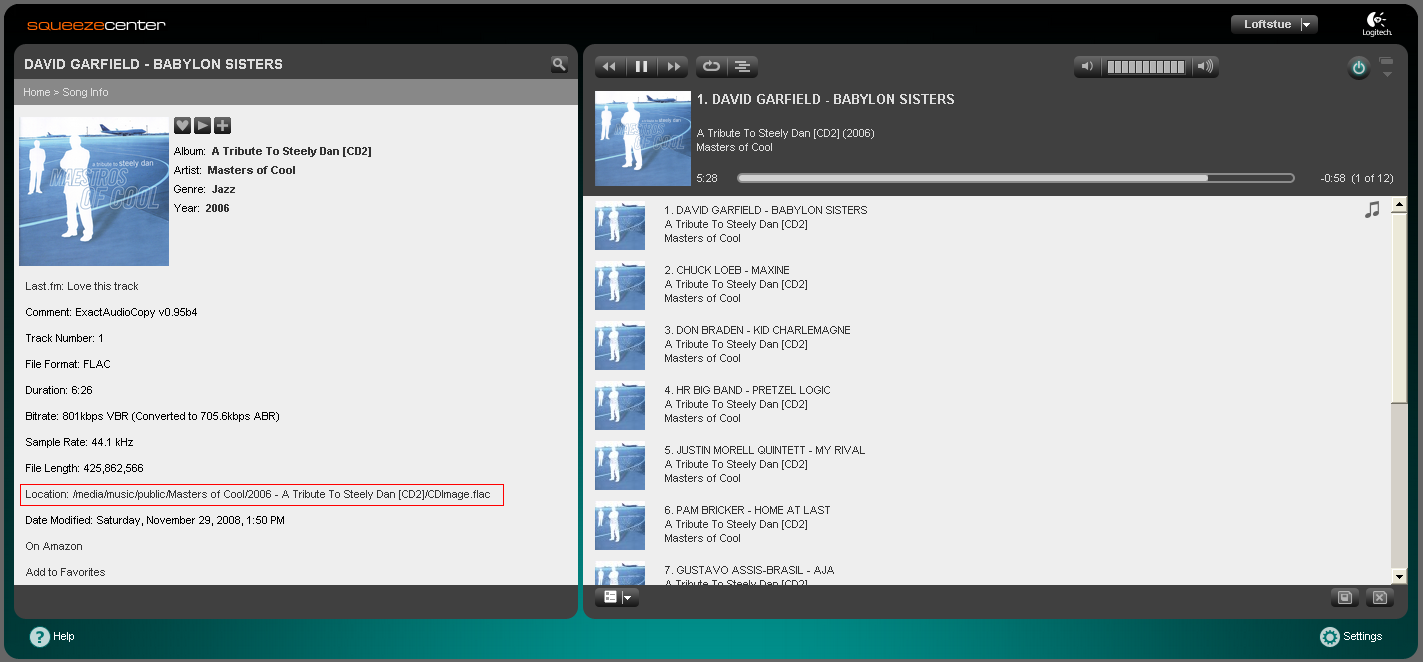1423x662 pixels.
Task: Click Last.fm Love this track
Action: click(82, 286)
